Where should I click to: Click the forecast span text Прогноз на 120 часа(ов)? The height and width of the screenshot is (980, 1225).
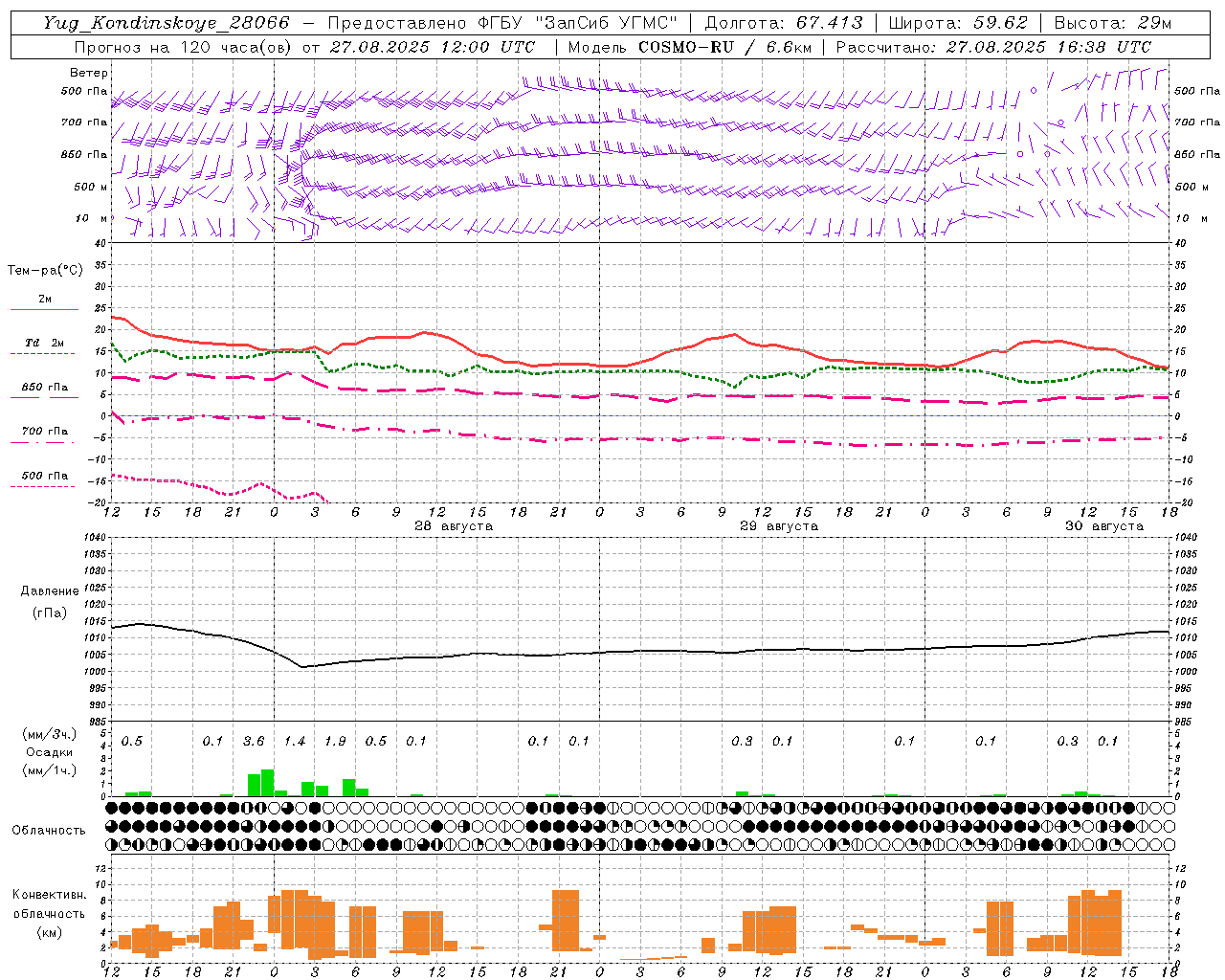coord(184,47)
